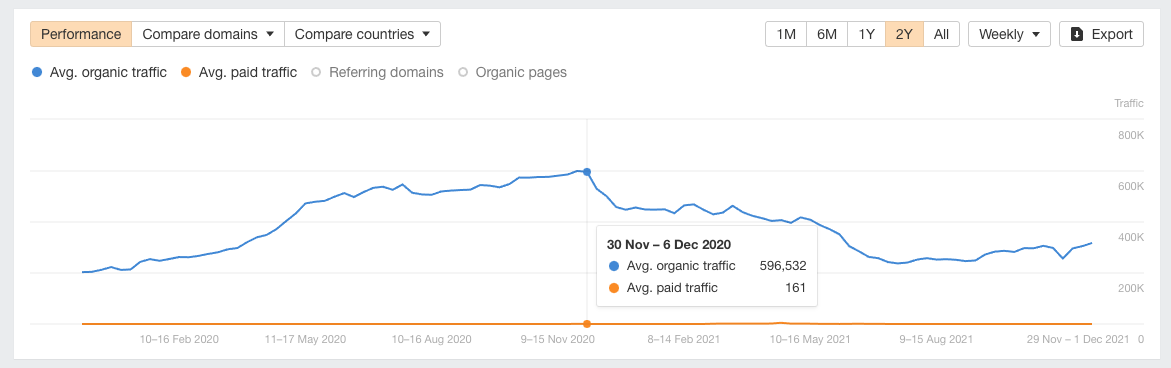
Task: Toggle Avg. paid traffic orange dot
Action: tap(186, 72)
